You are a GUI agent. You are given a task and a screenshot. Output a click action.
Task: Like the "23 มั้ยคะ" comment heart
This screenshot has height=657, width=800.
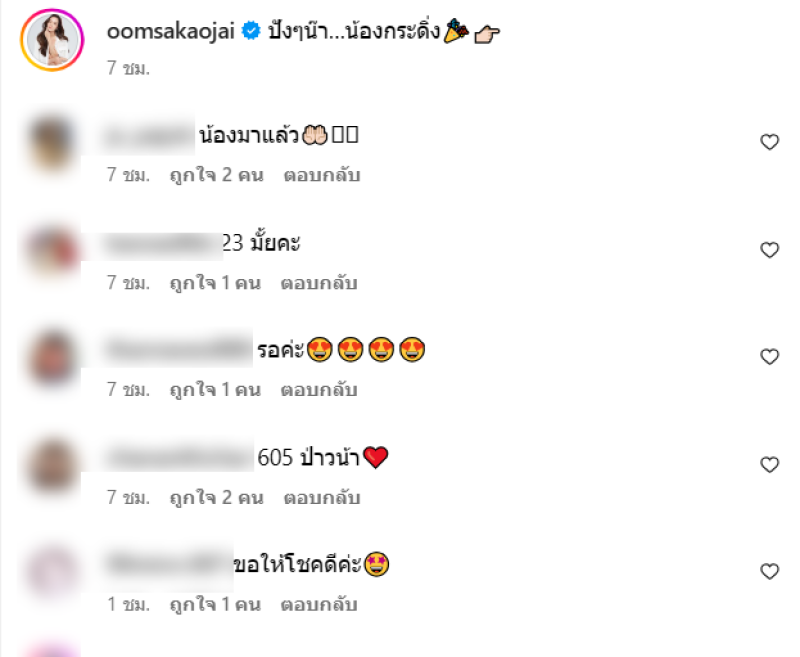769,250
